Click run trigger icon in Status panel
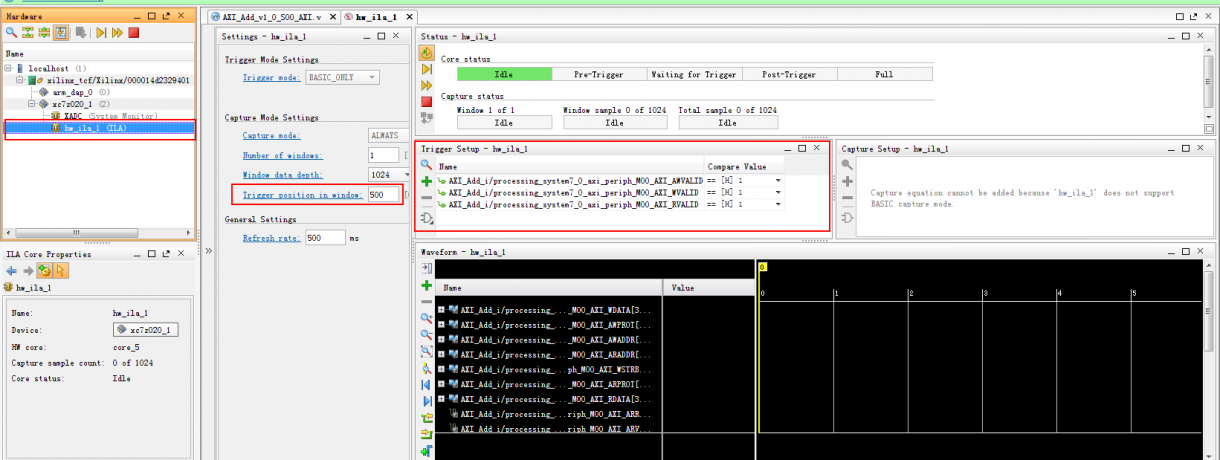The image size is (1220, 460). (427, 69)
